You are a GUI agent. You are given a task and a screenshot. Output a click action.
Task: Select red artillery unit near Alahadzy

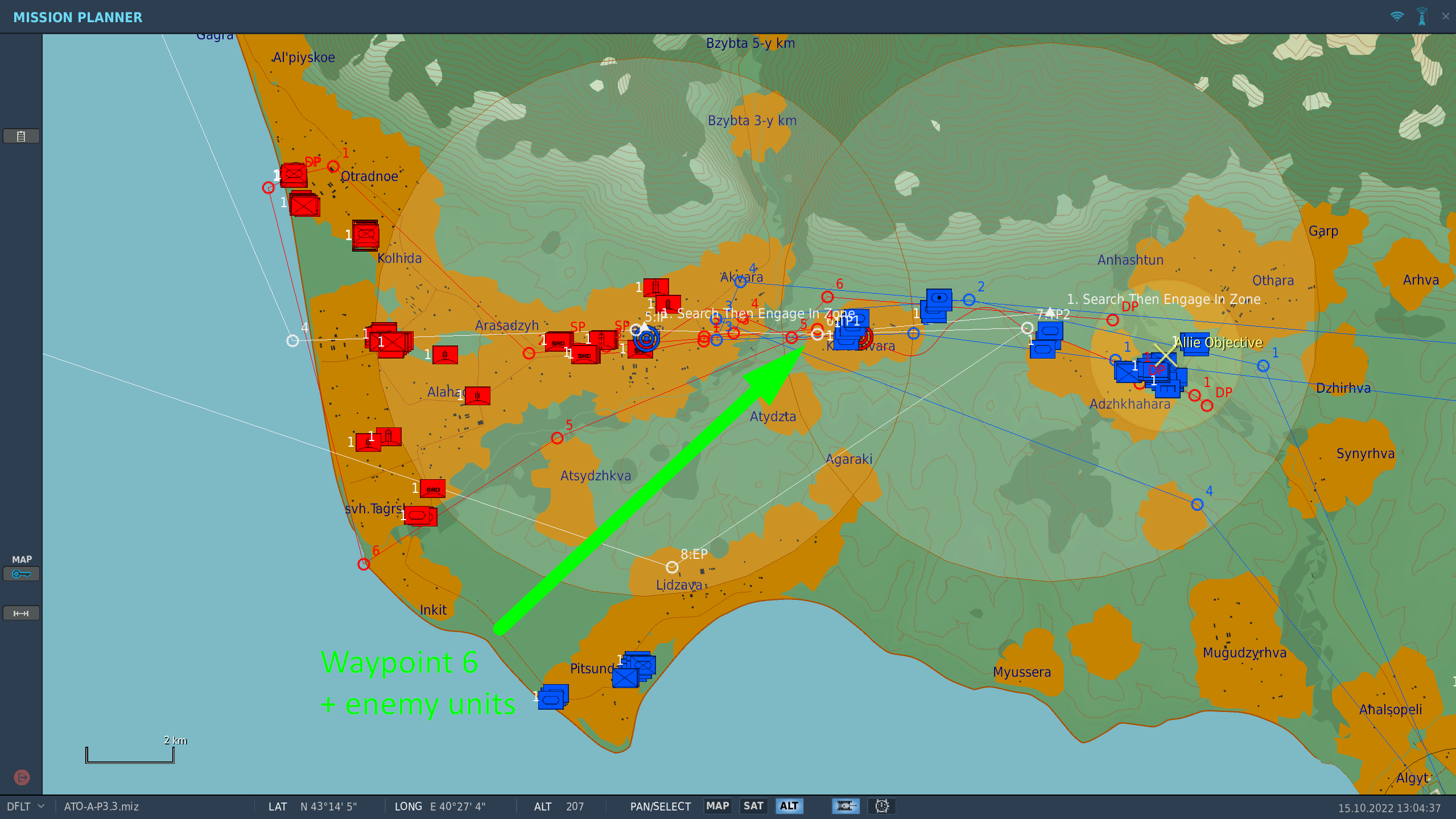[x=477, y=396]
